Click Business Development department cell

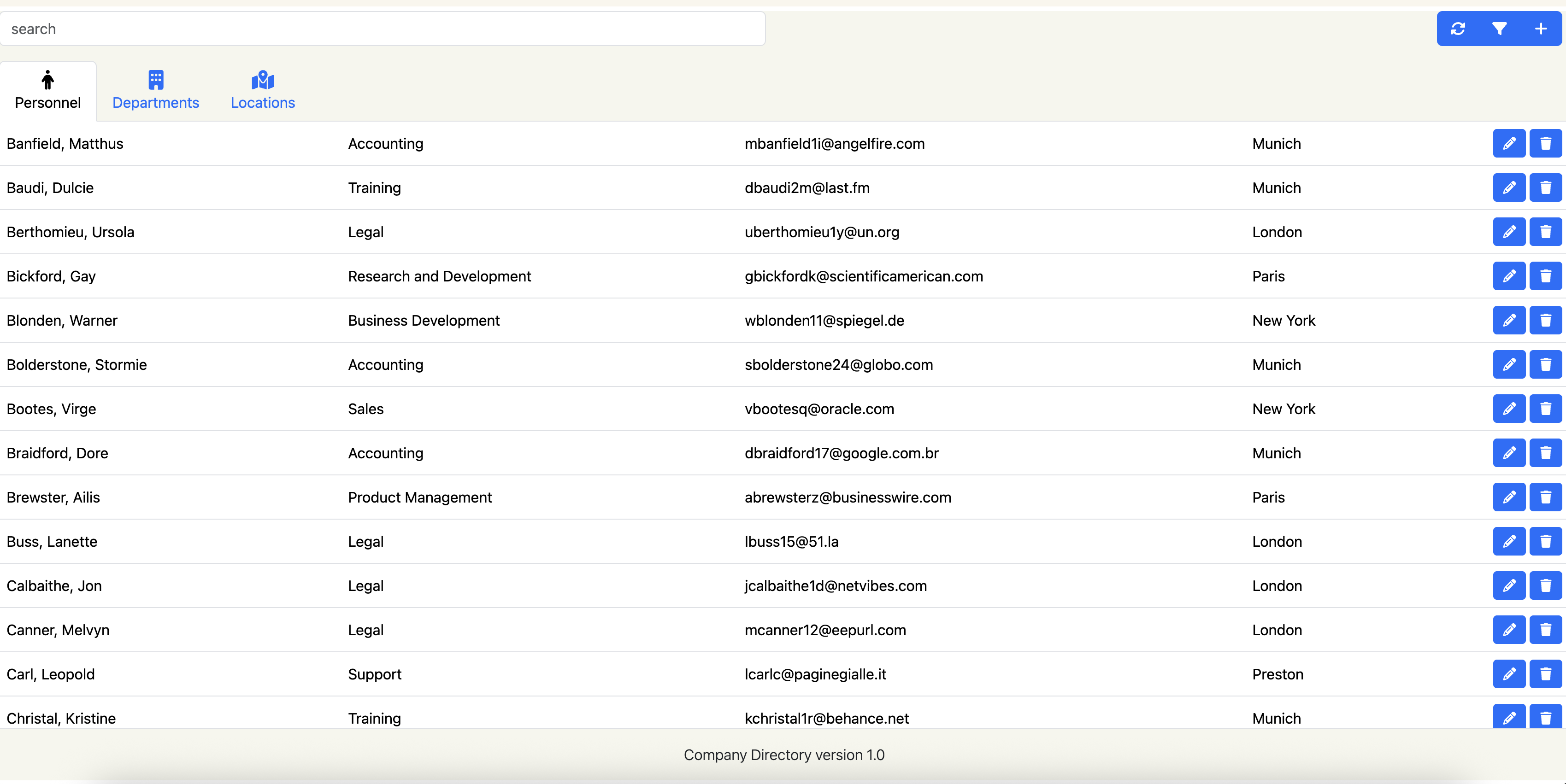(424, 320)
